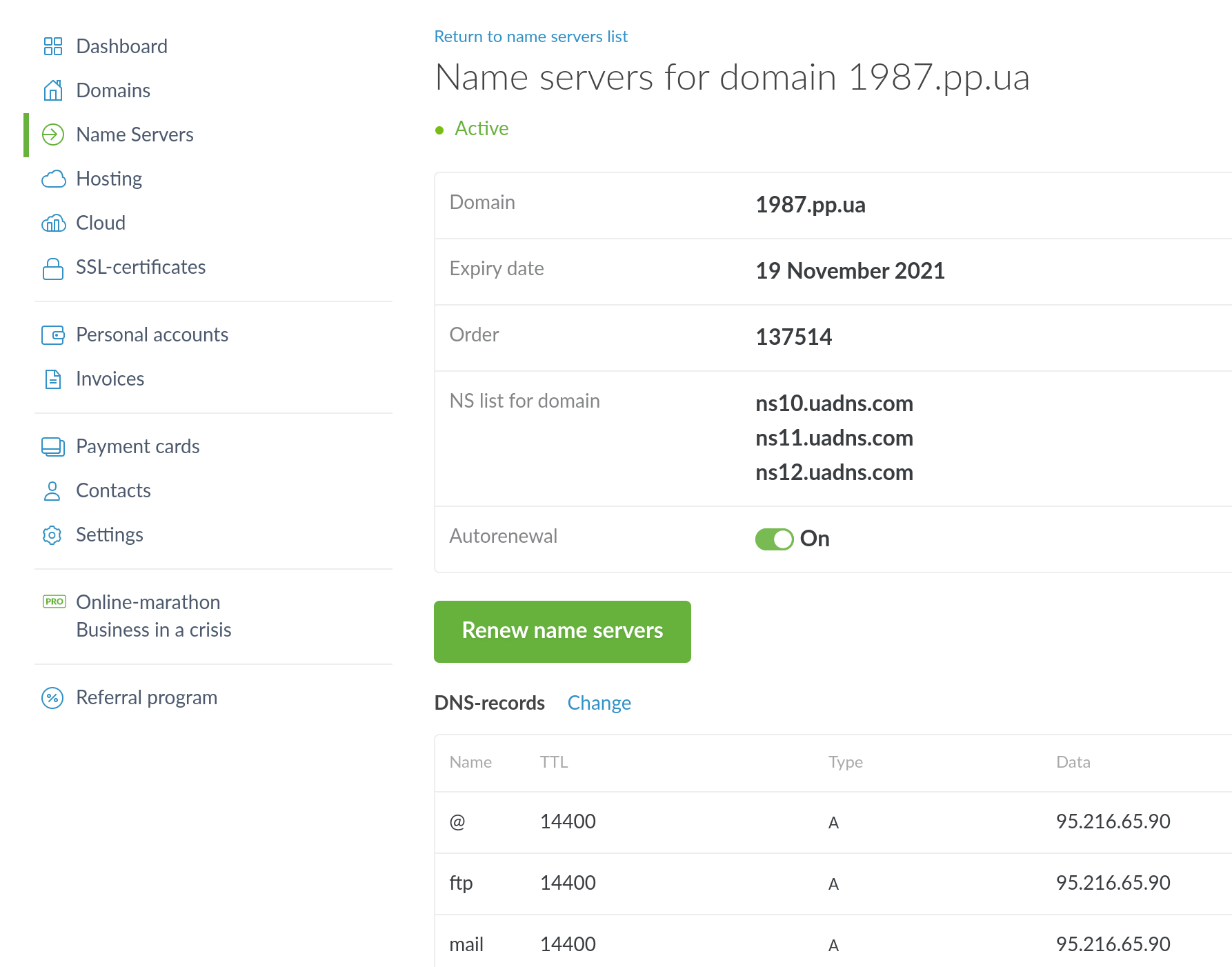
Task: Open the Hosting menu item
Action: coord(109,179)
